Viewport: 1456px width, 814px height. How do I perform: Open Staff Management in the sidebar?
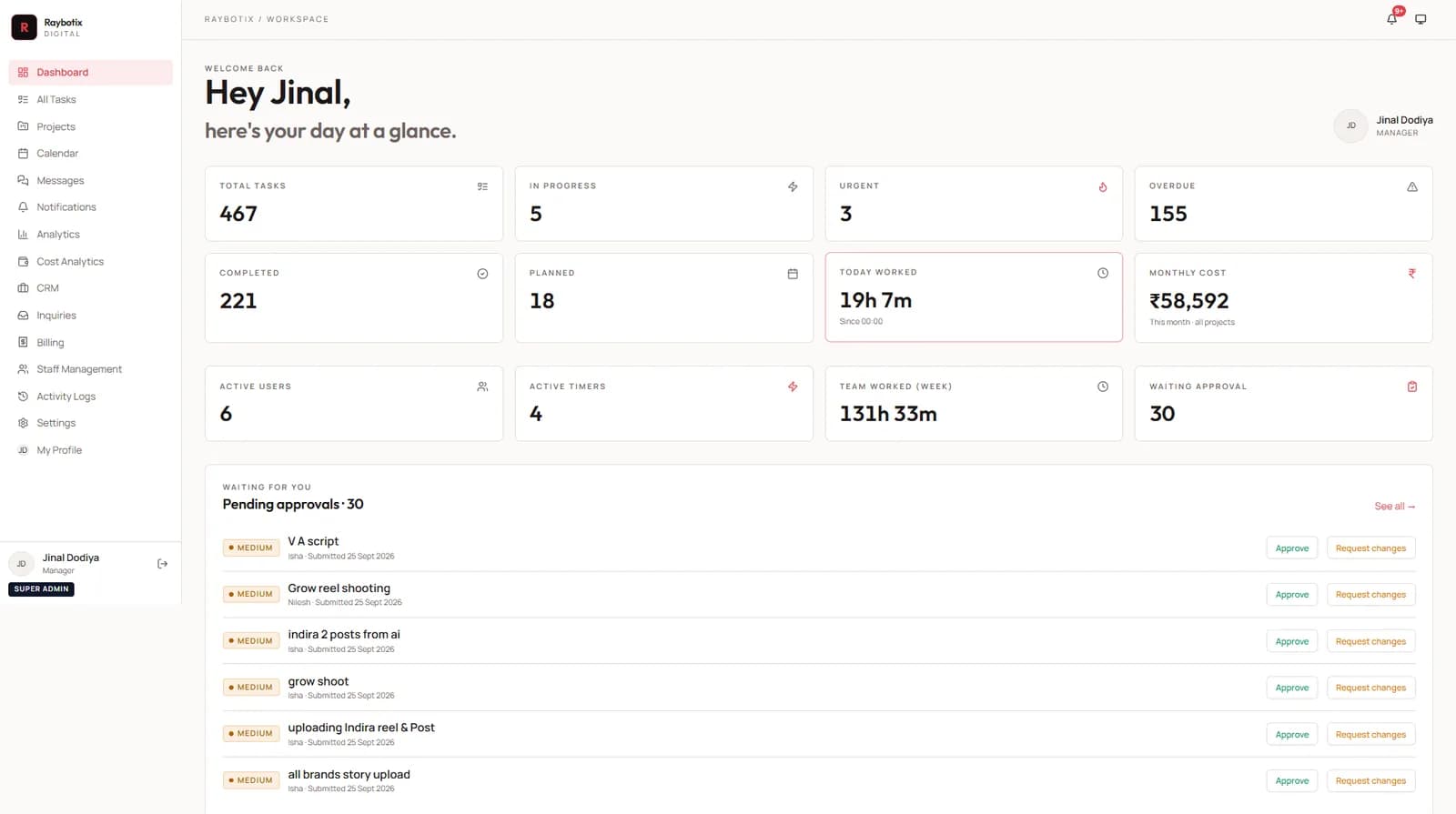90,369
